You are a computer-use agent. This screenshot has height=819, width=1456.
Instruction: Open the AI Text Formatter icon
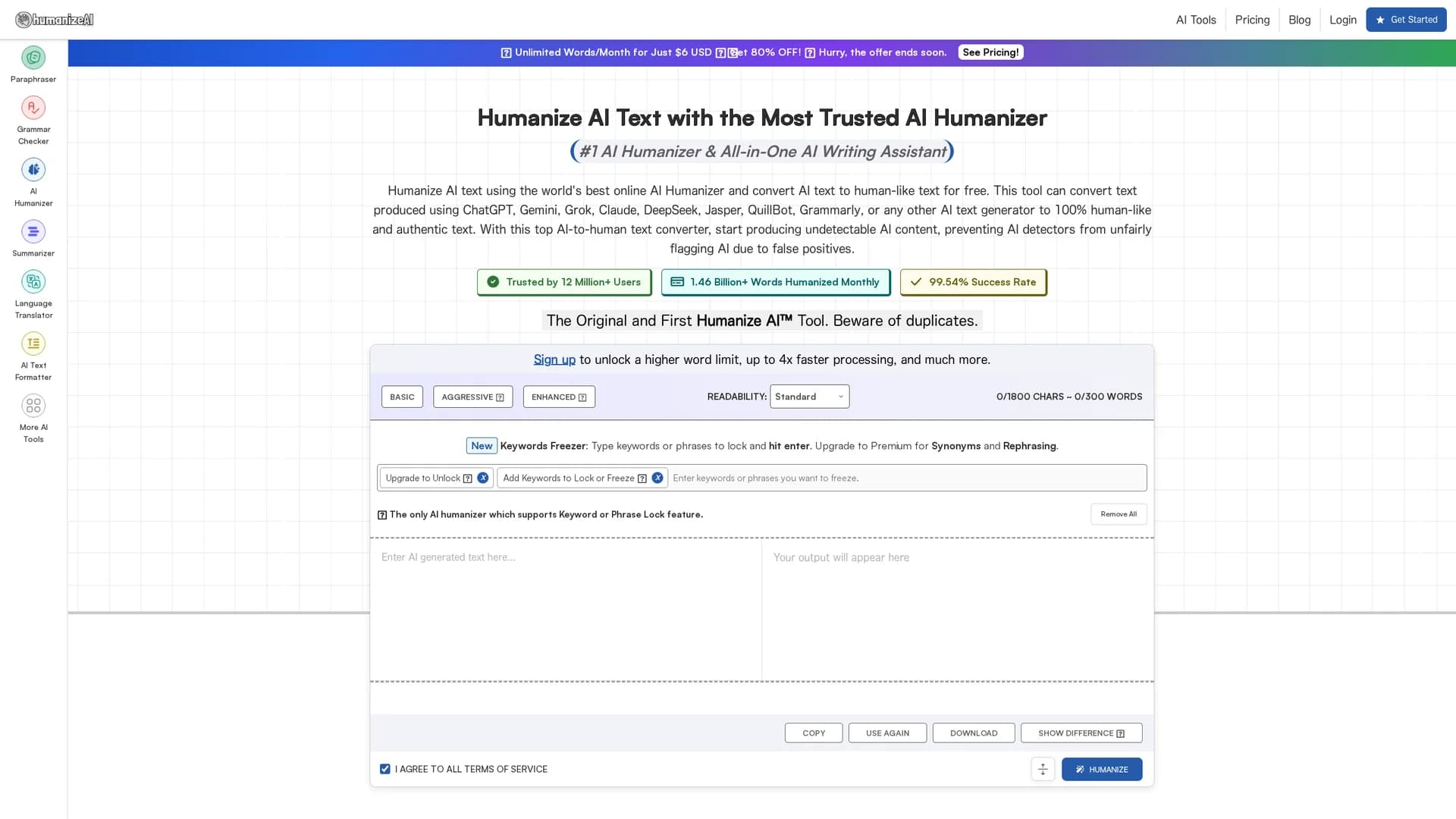coord(33,344)
